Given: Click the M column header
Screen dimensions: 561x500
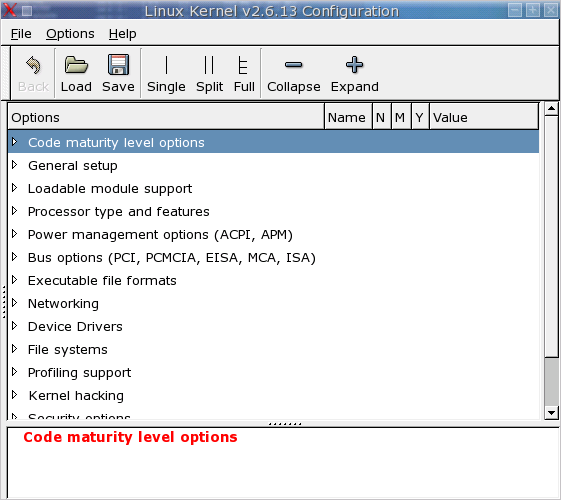Looking at the screenshot, I should click(401, 117).
